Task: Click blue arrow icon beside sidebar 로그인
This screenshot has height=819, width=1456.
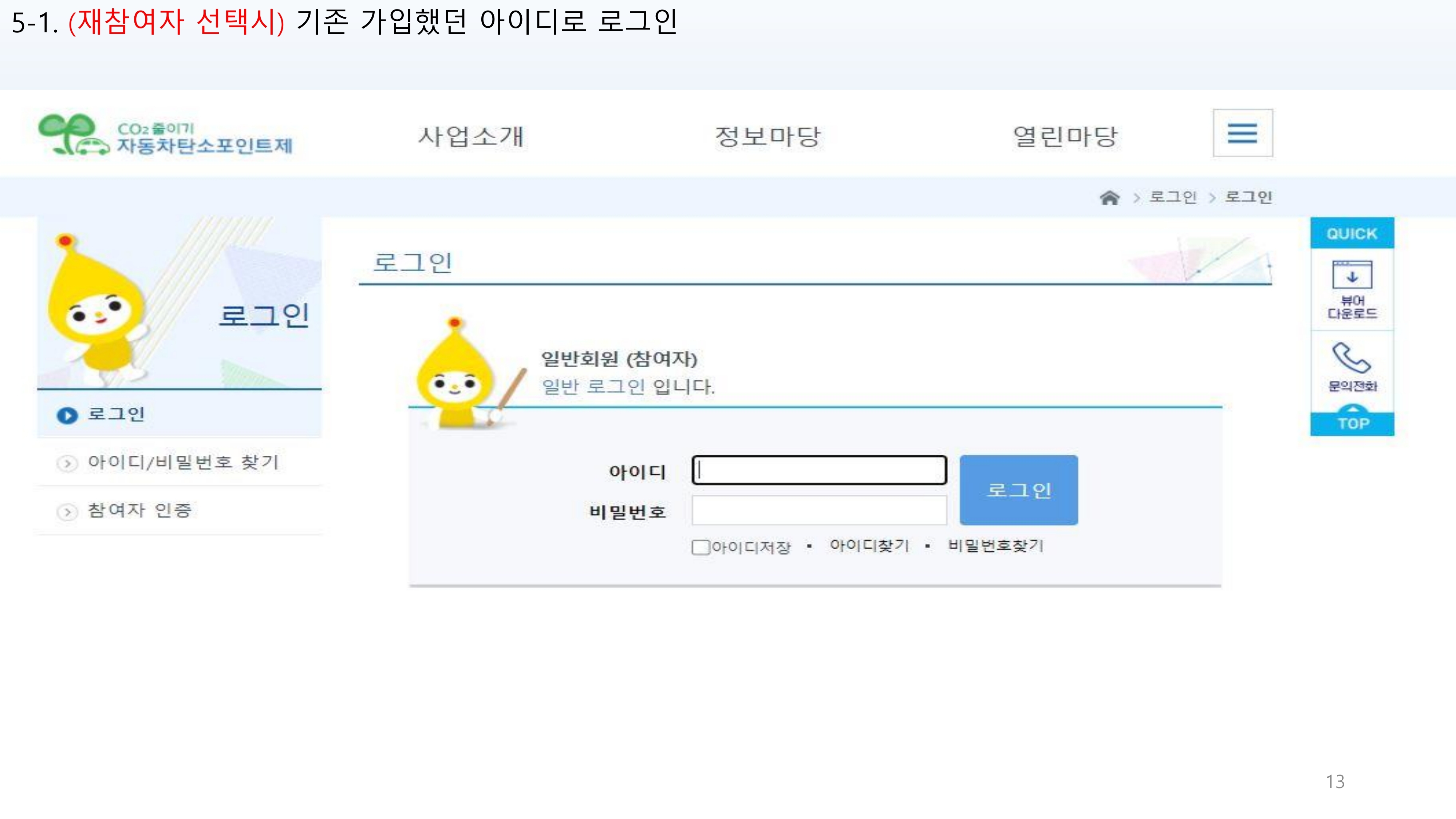Action: tap(67, 415)
